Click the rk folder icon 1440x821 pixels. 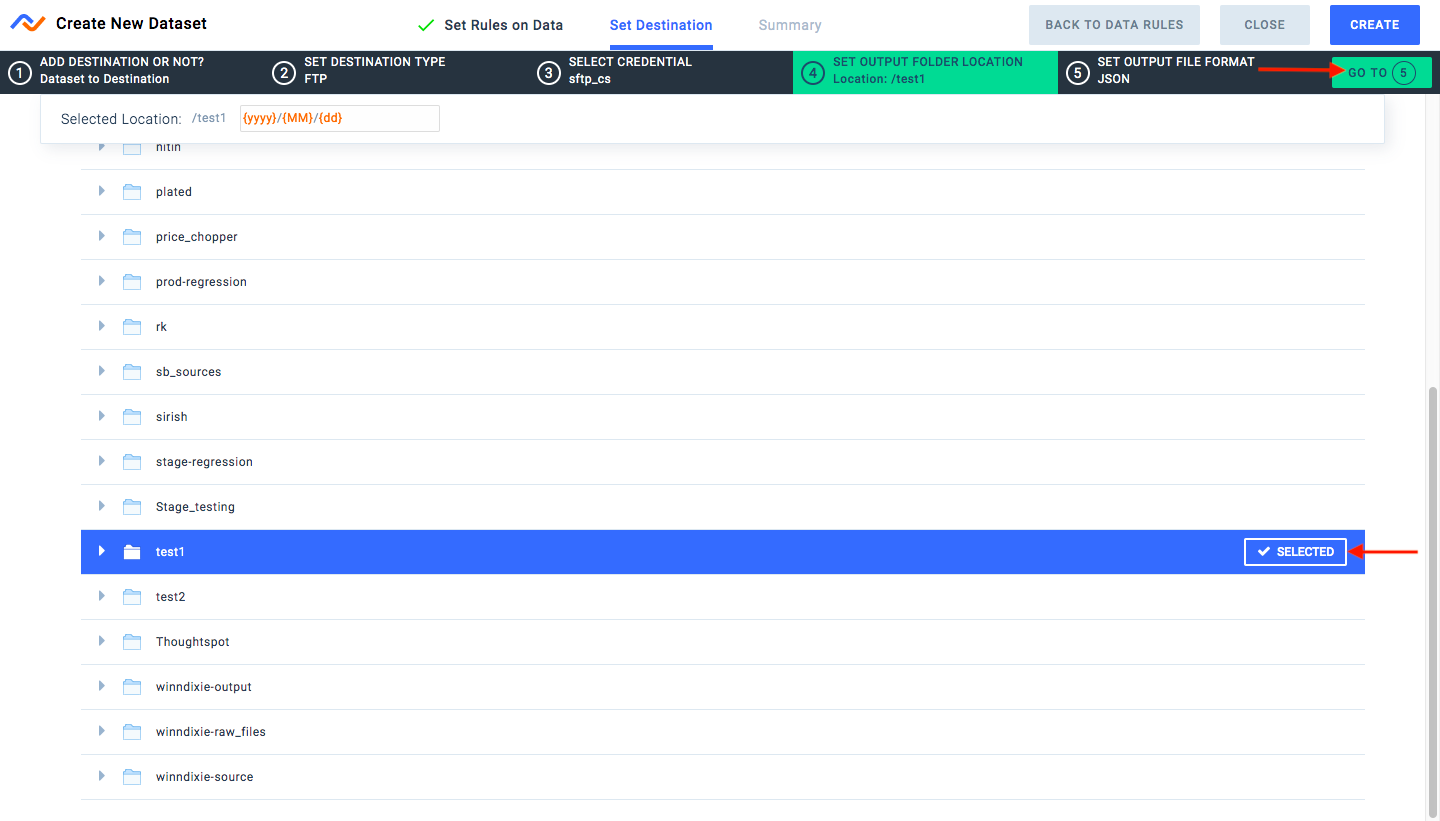[x=132, y=327]
